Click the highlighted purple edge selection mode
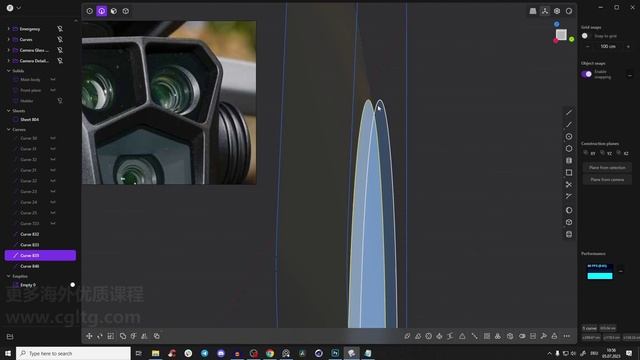This screenshot has height=360, width=640. click(102, 11)
